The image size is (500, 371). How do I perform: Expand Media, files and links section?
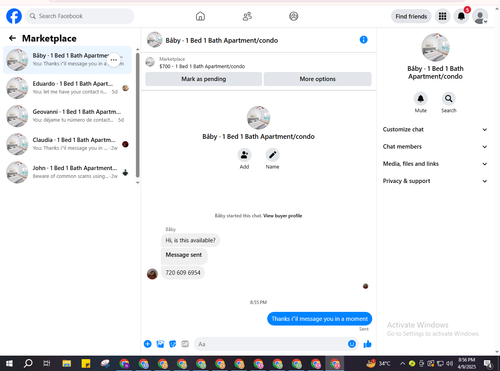point(435,164)
